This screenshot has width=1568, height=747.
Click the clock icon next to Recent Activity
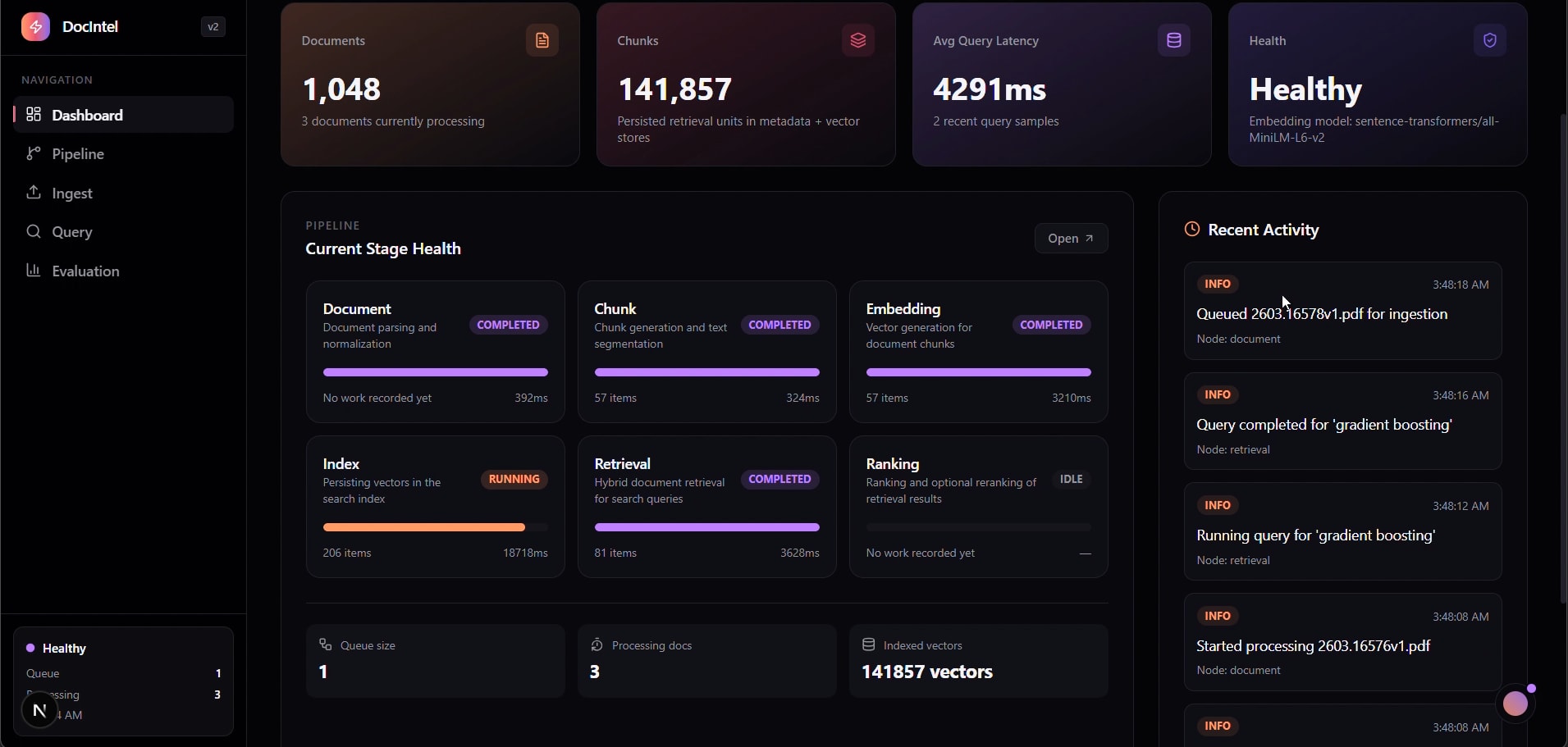[x=1191, y=230]
